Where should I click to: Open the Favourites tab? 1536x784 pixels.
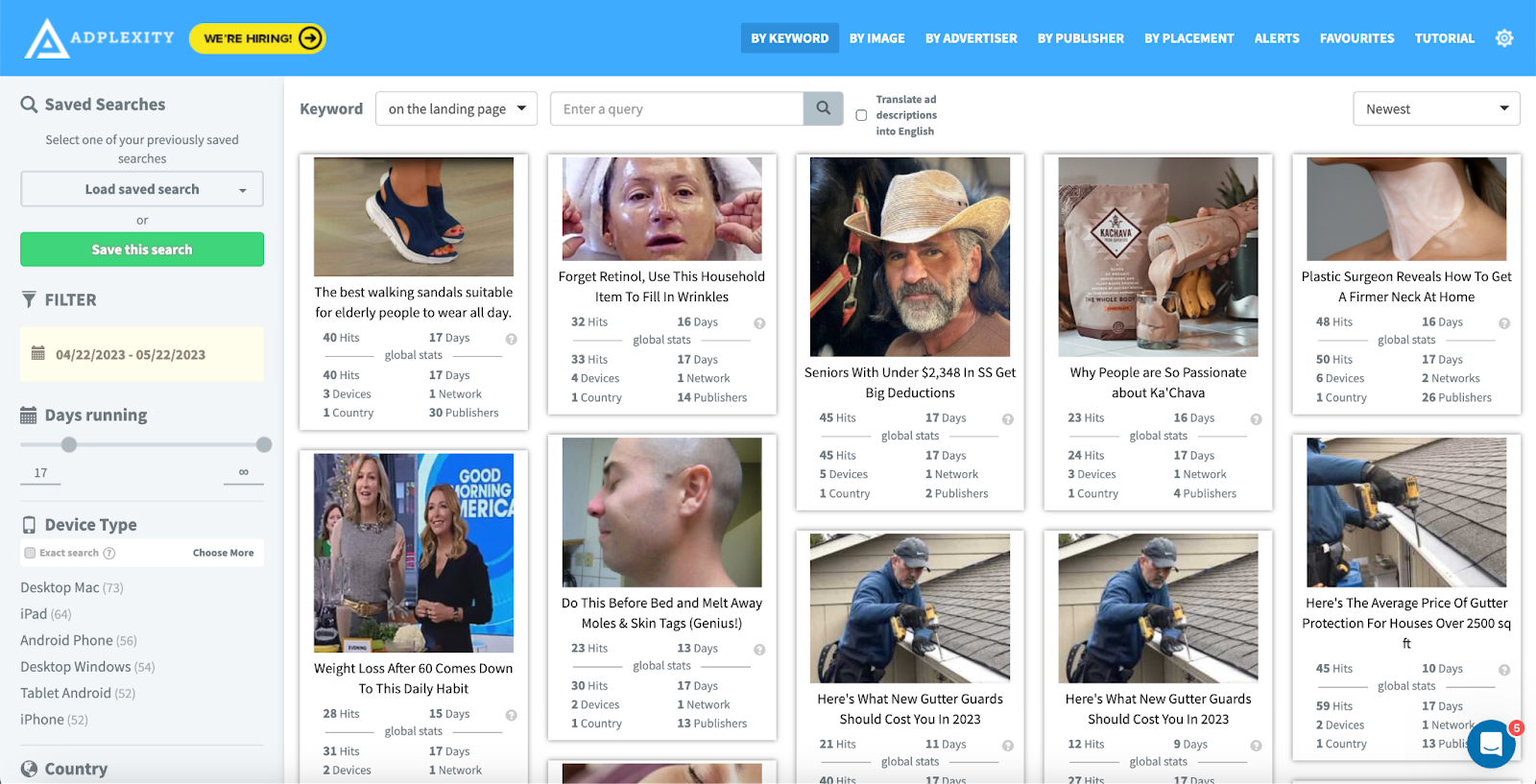point(1357,38)
